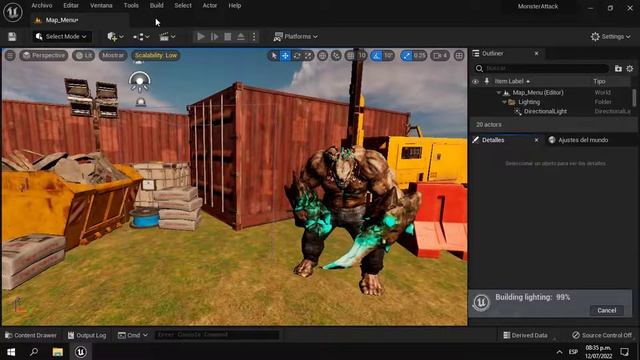Open the Ajustes del mundo tab
This screenshot has height=360, width=640.
click(583, 140)
